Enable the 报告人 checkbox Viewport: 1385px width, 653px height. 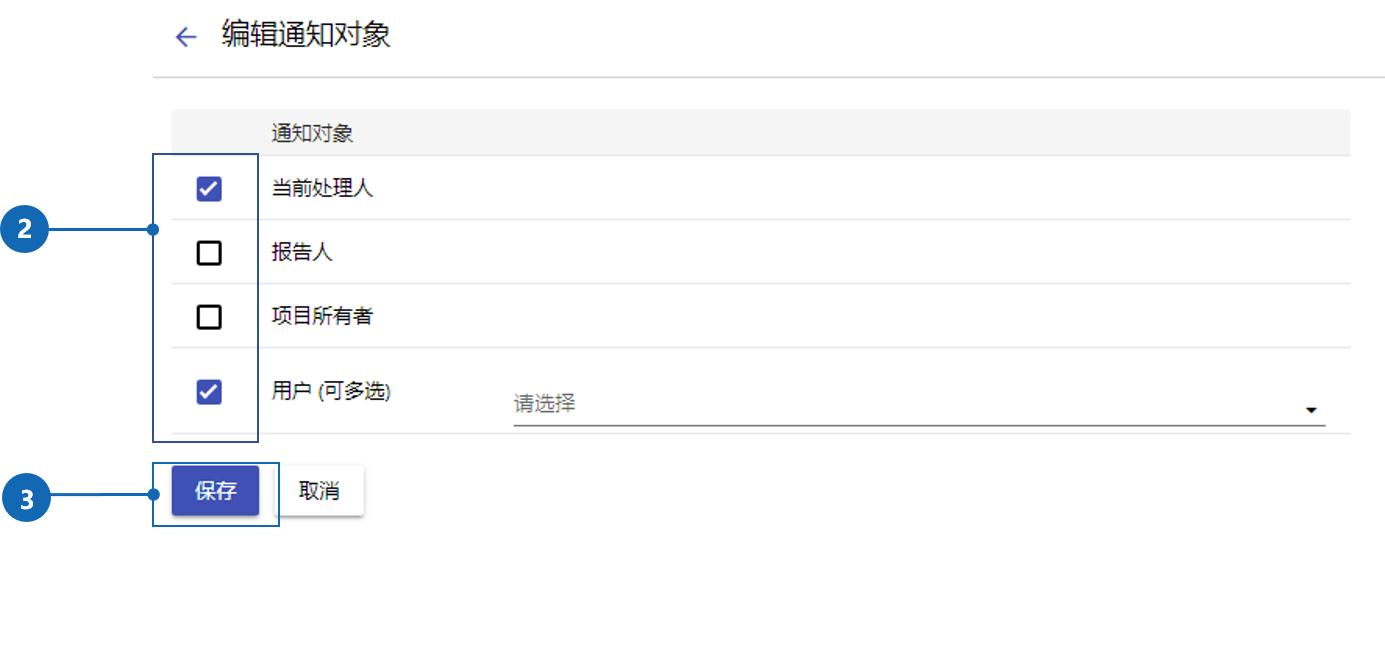[x=209, y=253]
